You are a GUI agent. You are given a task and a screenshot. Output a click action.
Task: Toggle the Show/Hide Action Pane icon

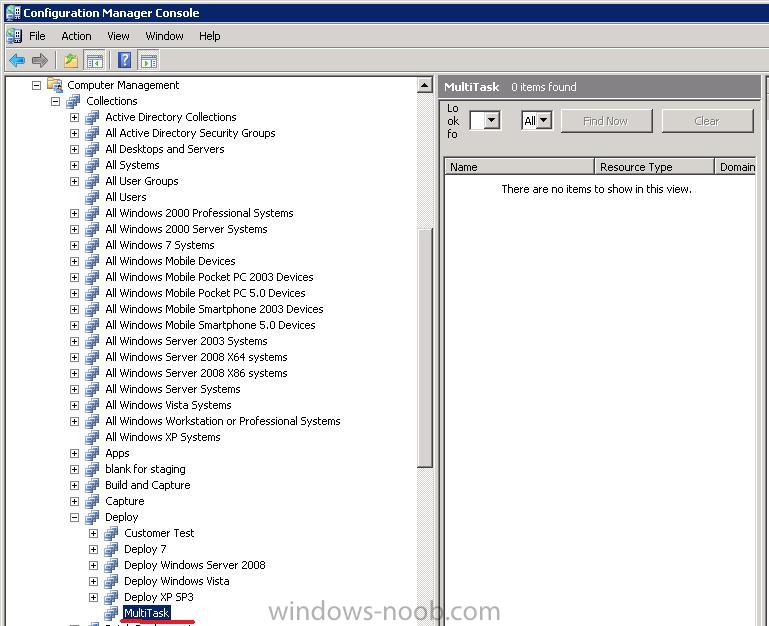click(149, 61)
